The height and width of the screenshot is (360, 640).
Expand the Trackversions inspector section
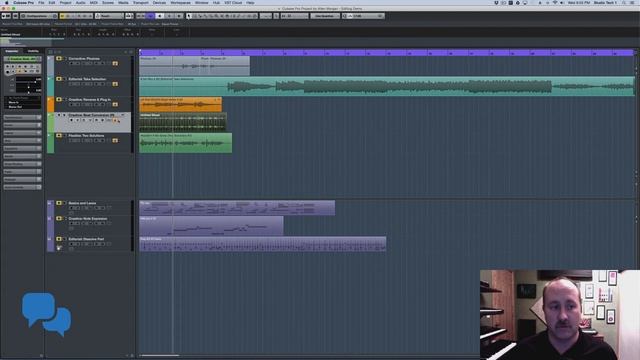click(22, 118)
